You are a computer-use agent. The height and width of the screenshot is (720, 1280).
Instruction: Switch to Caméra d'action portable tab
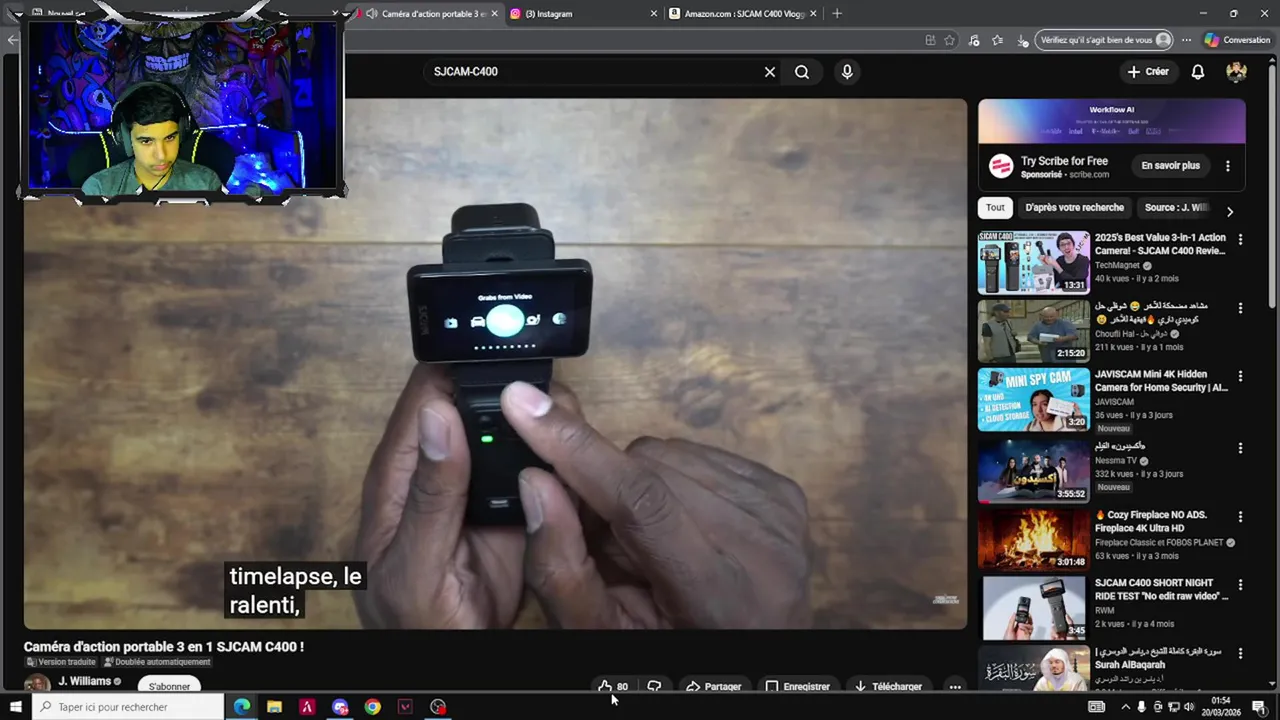425,14
